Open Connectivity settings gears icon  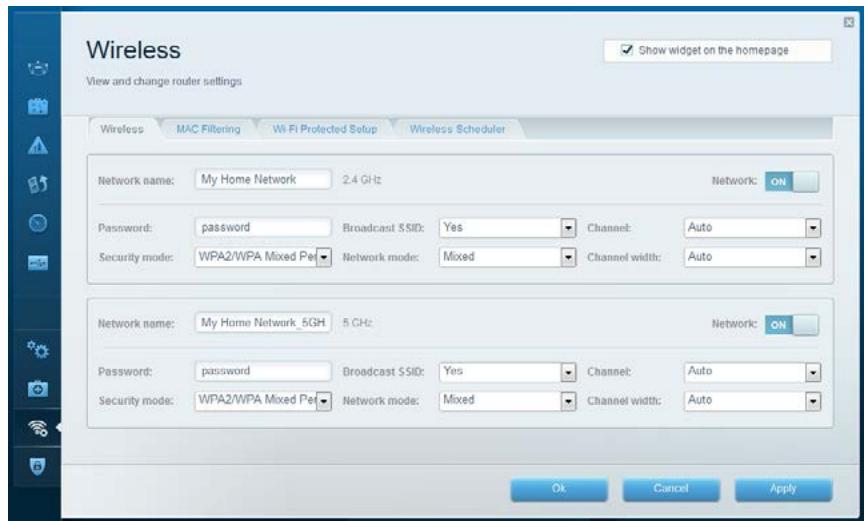38,349
